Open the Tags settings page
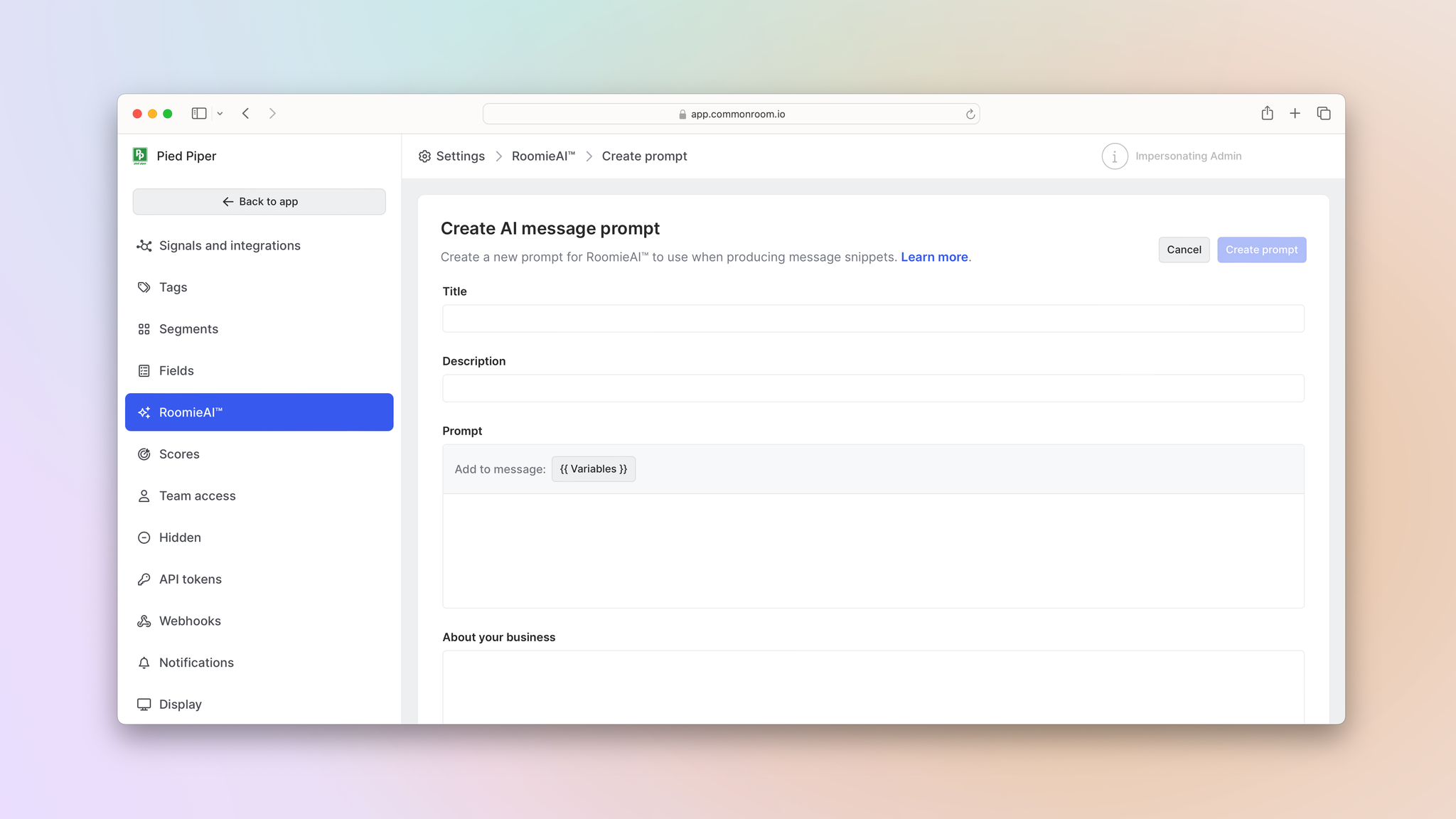 point(259,287)
